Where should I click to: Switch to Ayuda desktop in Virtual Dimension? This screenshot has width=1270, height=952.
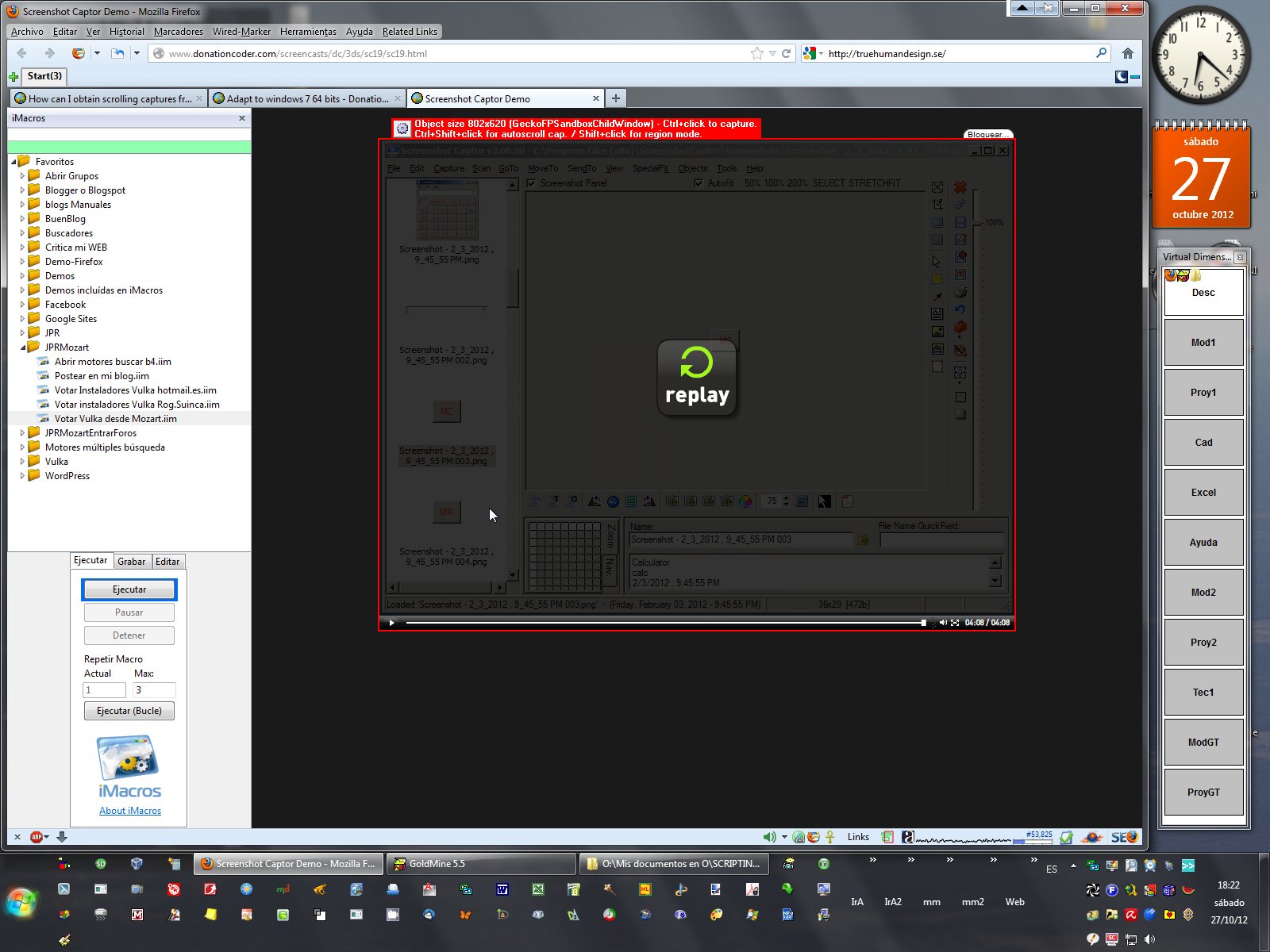click(x=1203, y=543)
